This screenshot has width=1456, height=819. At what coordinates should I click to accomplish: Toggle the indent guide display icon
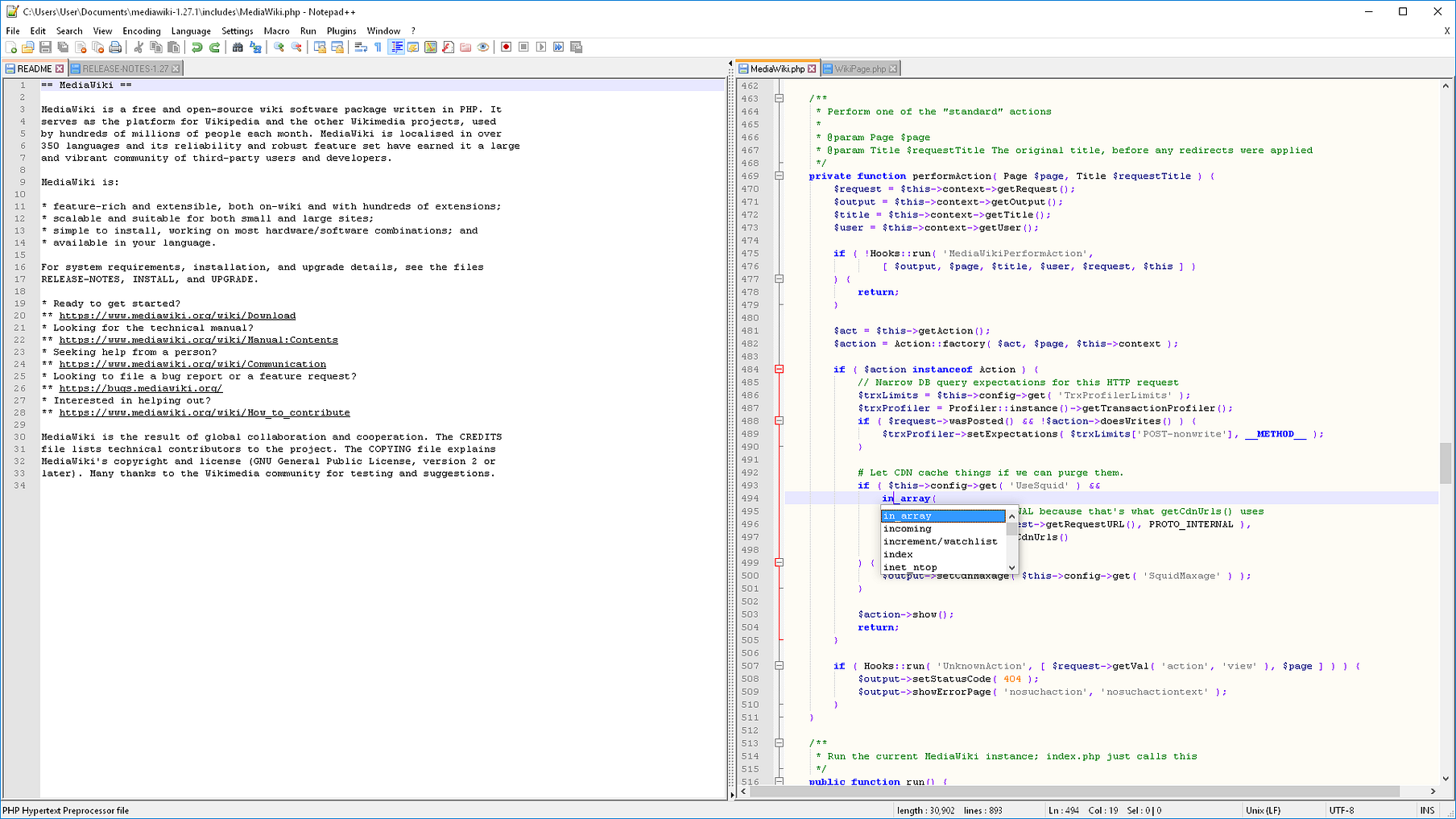pyautogui.click(x=396, y=47)
